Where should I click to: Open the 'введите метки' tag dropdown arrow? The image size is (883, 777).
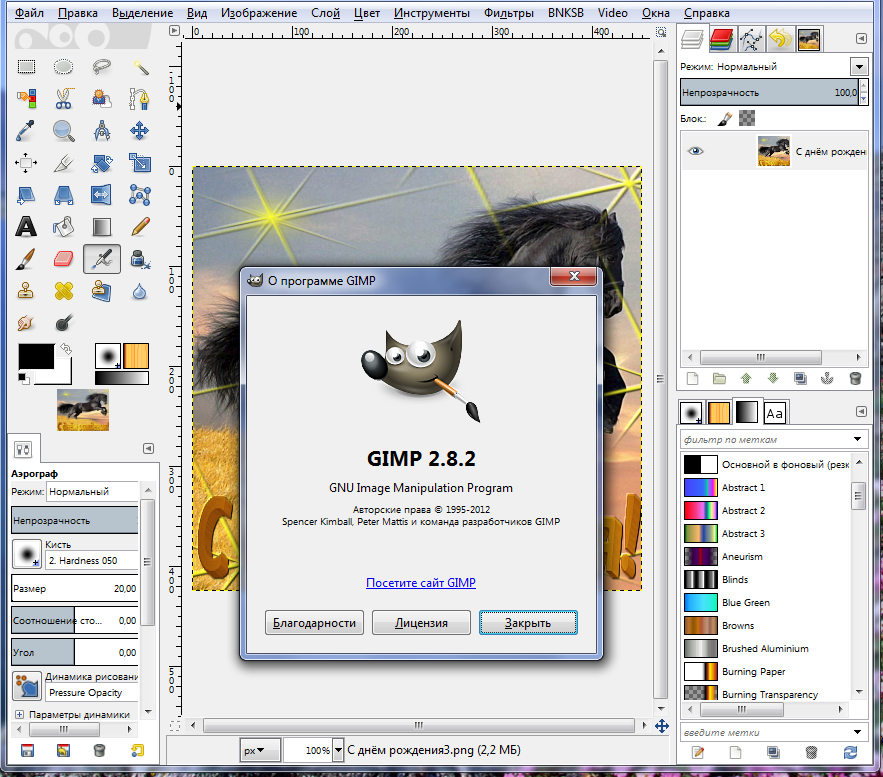click(857, 732)
